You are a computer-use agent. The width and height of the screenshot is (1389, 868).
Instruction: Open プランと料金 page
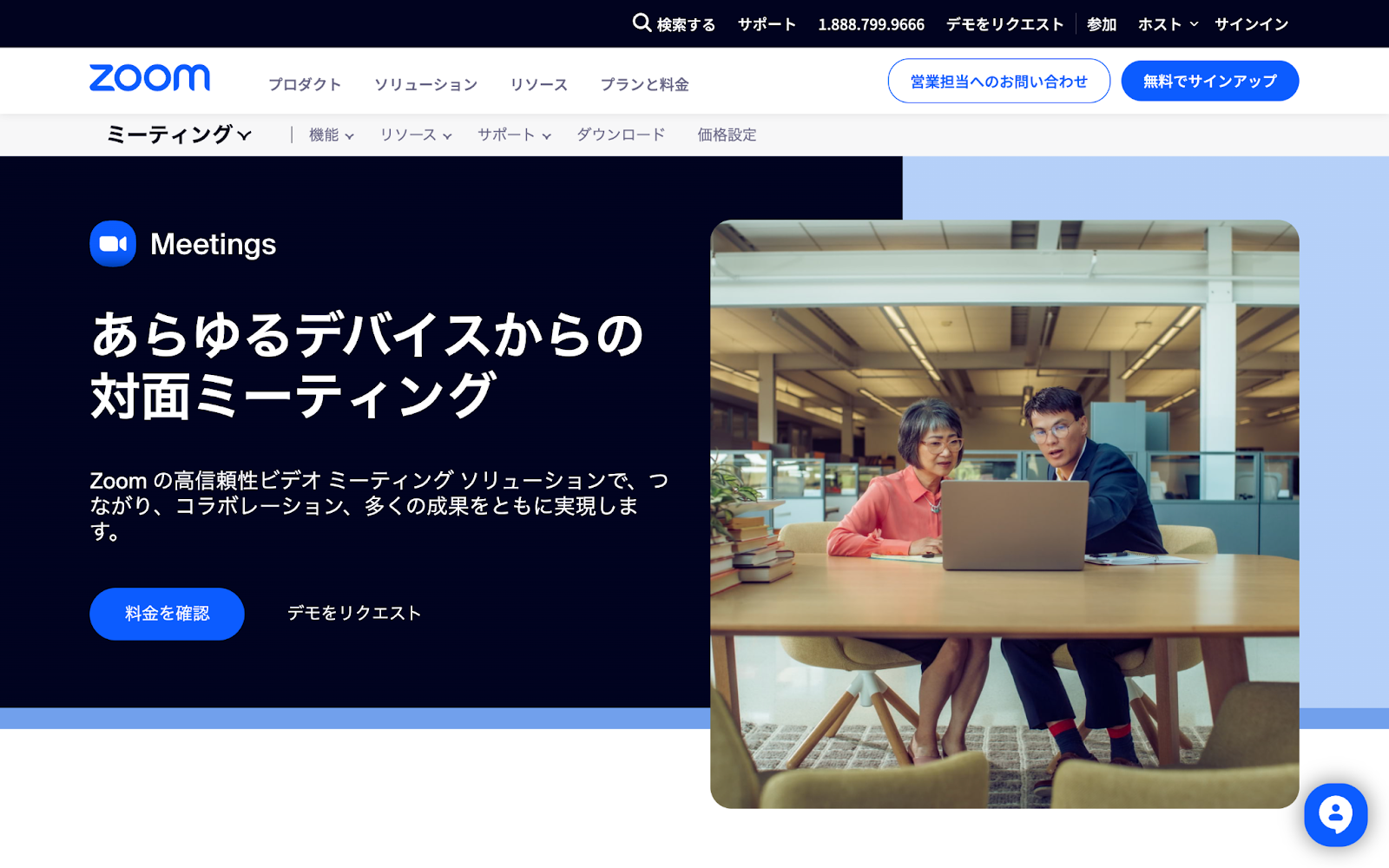[644, 84]
